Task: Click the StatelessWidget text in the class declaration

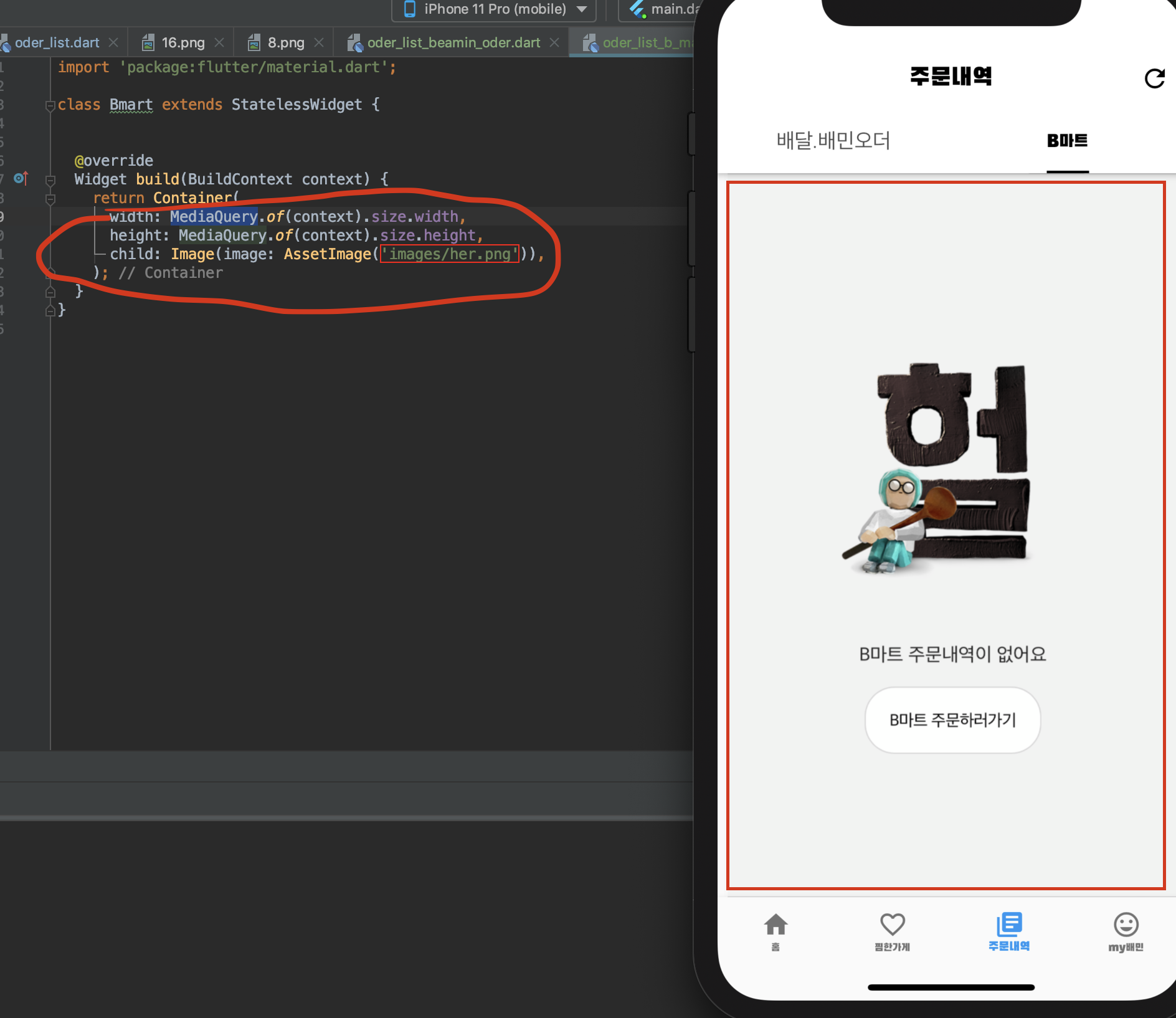Action: pos(296,105)
